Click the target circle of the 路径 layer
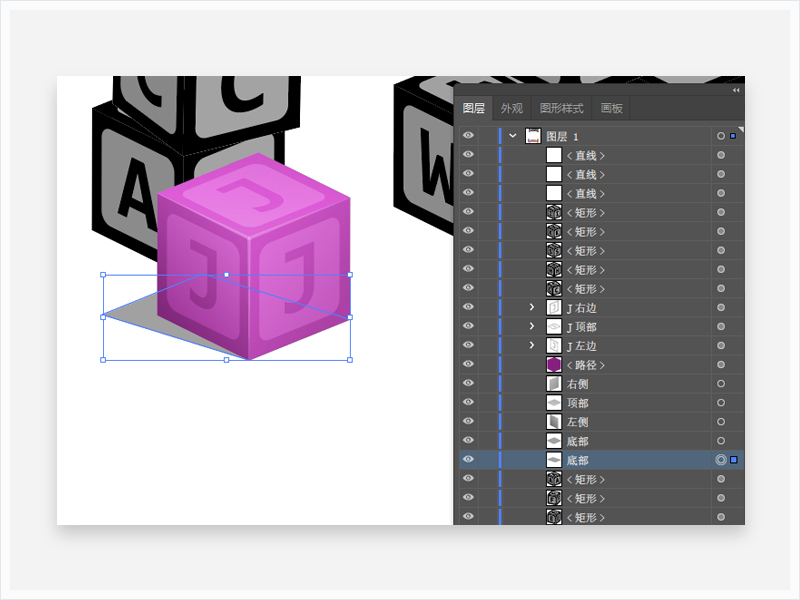Screen dimensions: 800x600 720,365
